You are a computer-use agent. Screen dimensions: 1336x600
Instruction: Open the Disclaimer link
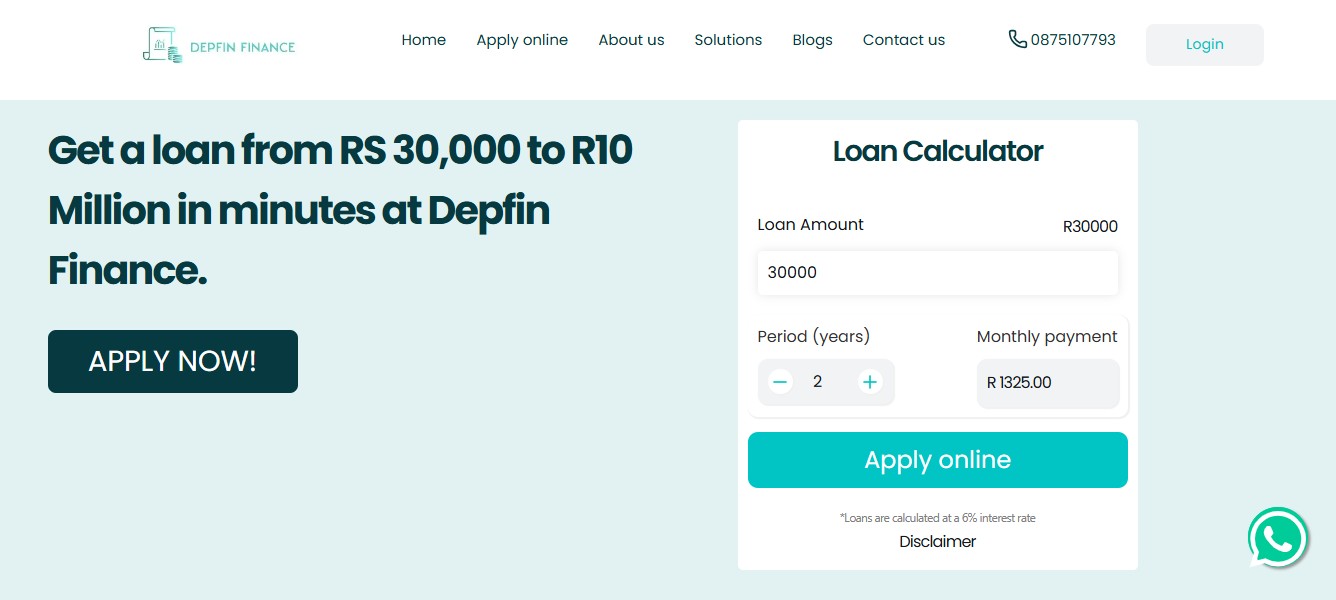tap(937, 541)
